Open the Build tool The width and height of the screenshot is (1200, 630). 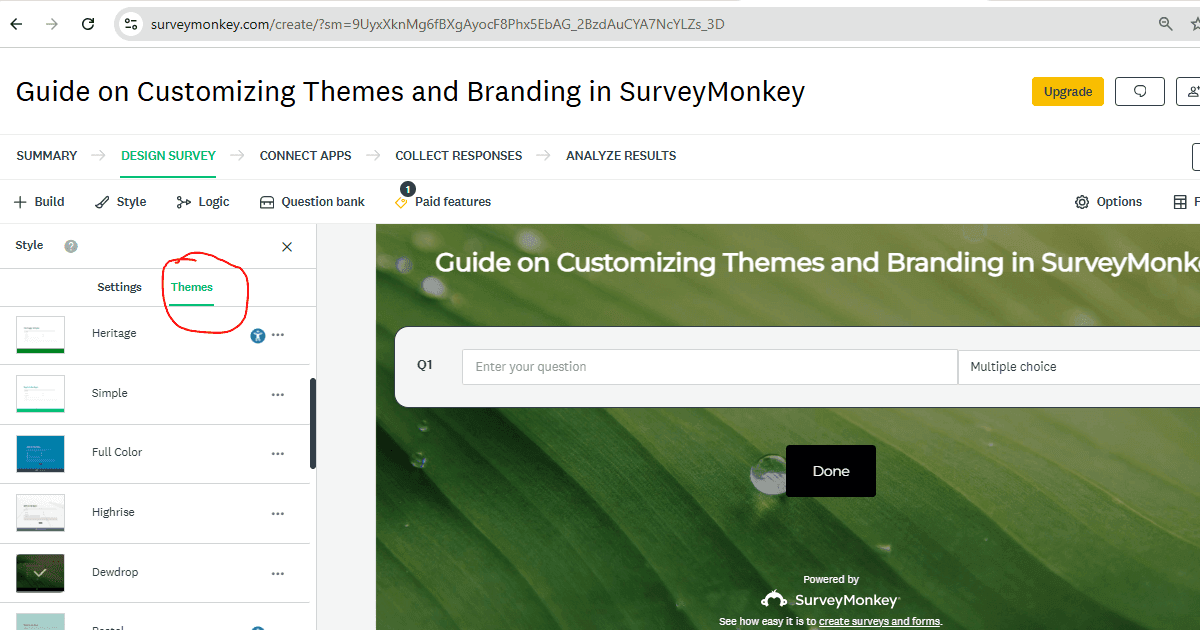(x=39, y=202)
